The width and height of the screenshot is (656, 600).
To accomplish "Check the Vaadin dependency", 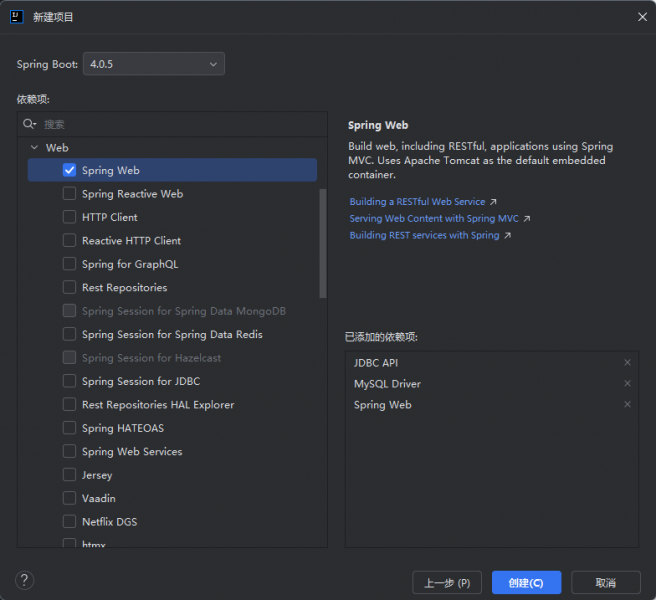I will point(69,498).
